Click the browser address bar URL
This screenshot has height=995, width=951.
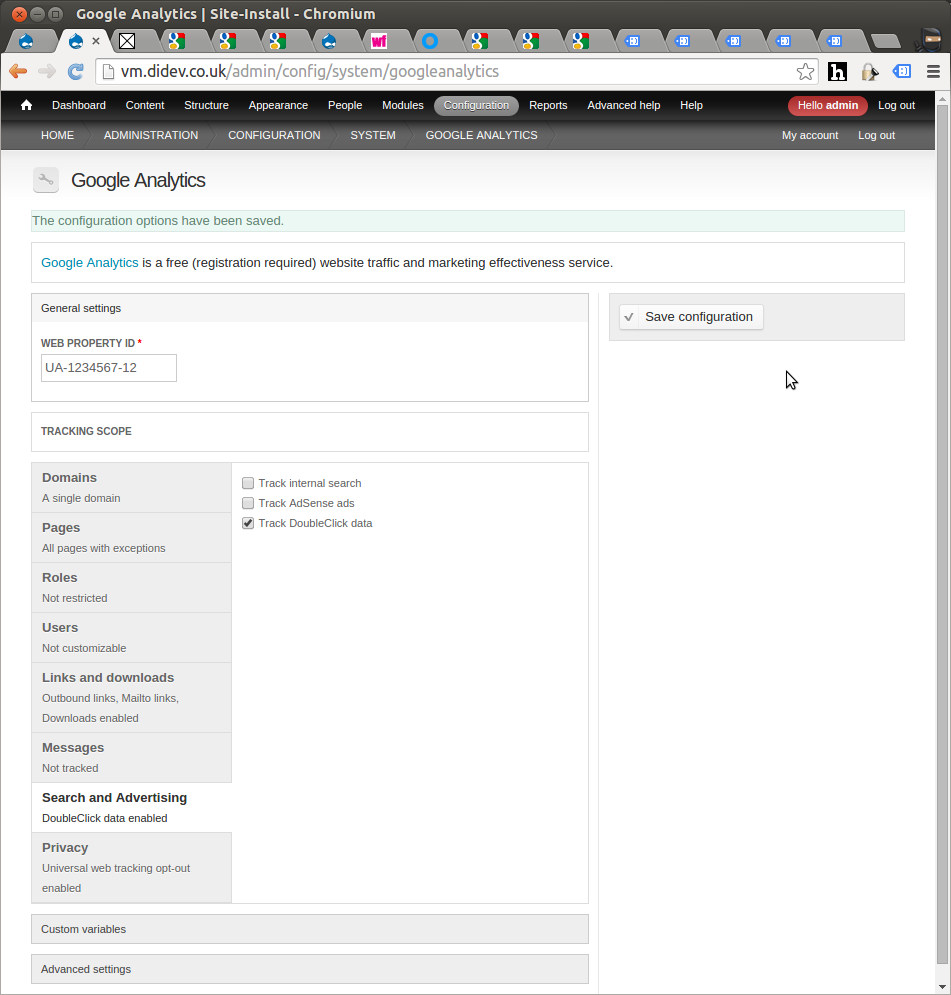click(310, 72)
